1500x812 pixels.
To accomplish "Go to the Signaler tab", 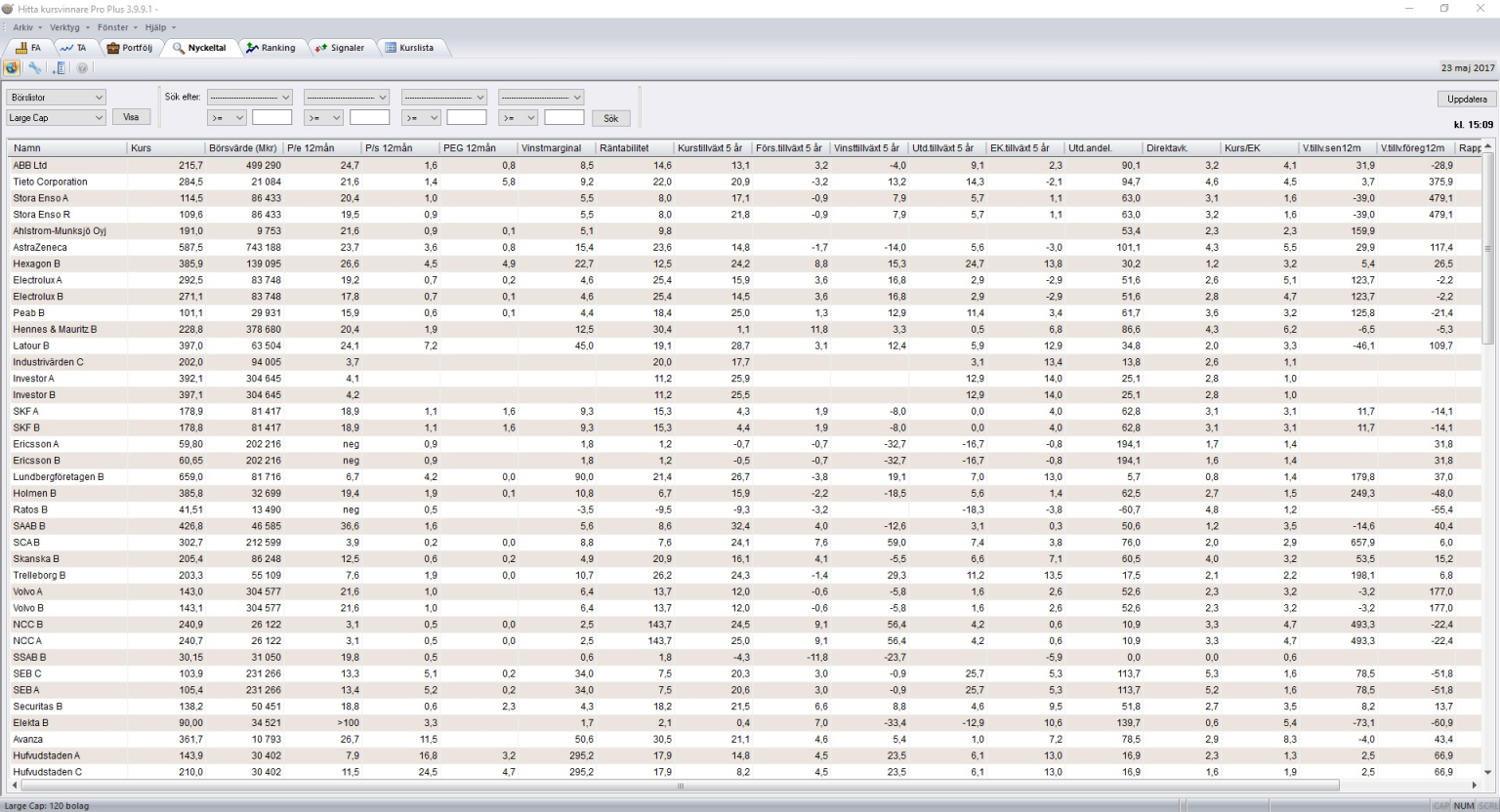I will 340,47.
